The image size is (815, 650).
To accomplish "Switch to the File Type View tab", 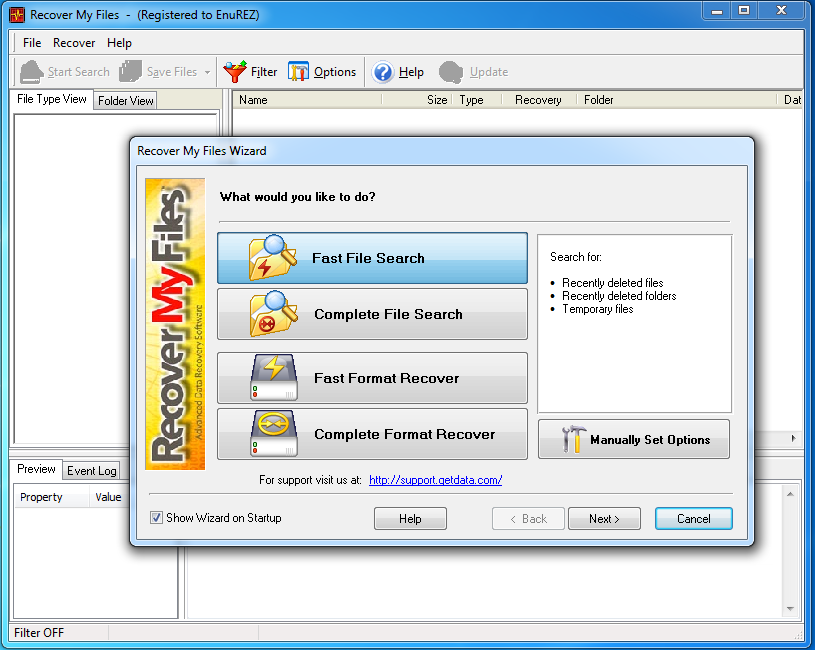I will click(51, 99).
